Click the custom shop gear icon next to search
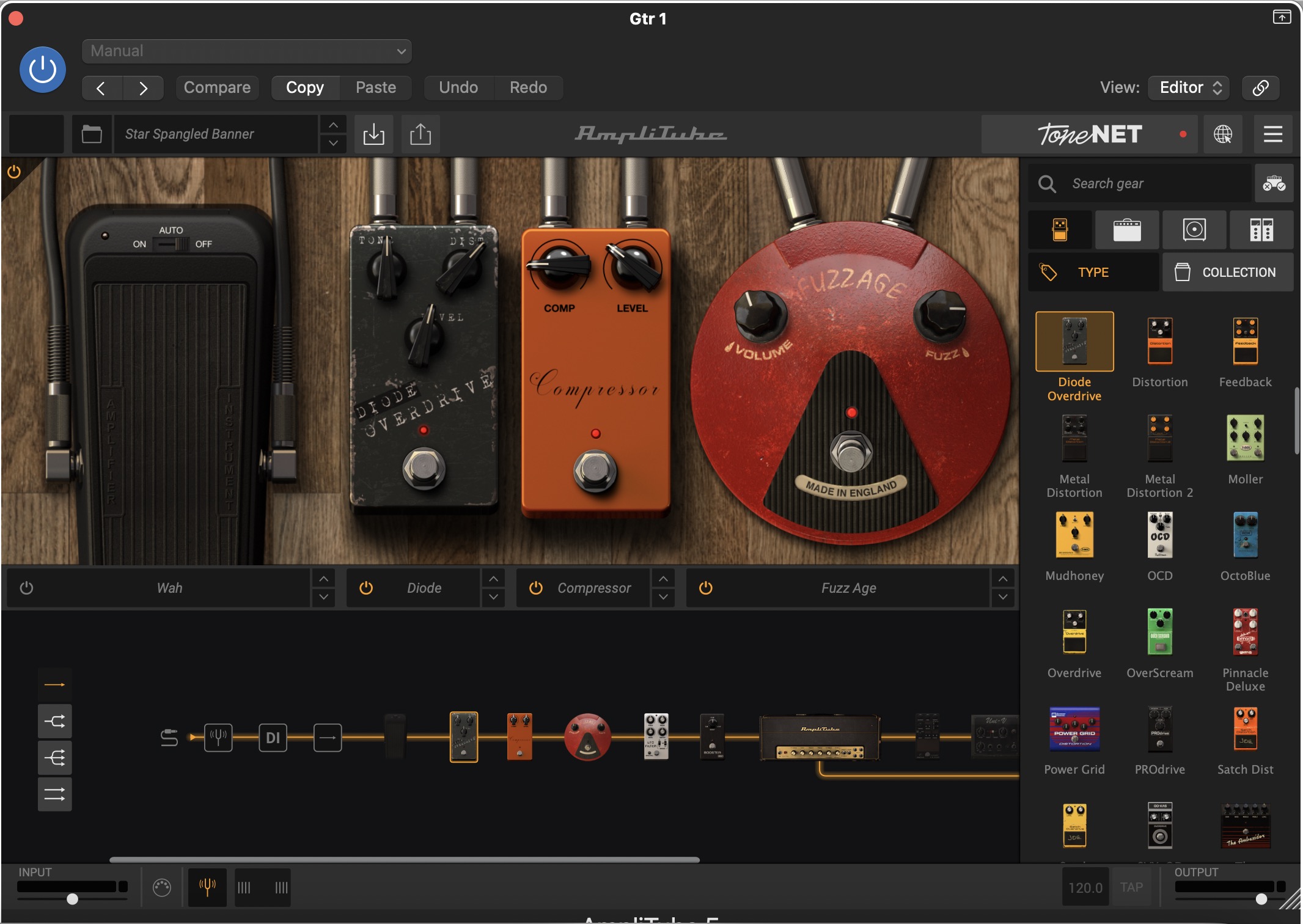Screen dimensions: 1303x924 tap(1274, 183)
